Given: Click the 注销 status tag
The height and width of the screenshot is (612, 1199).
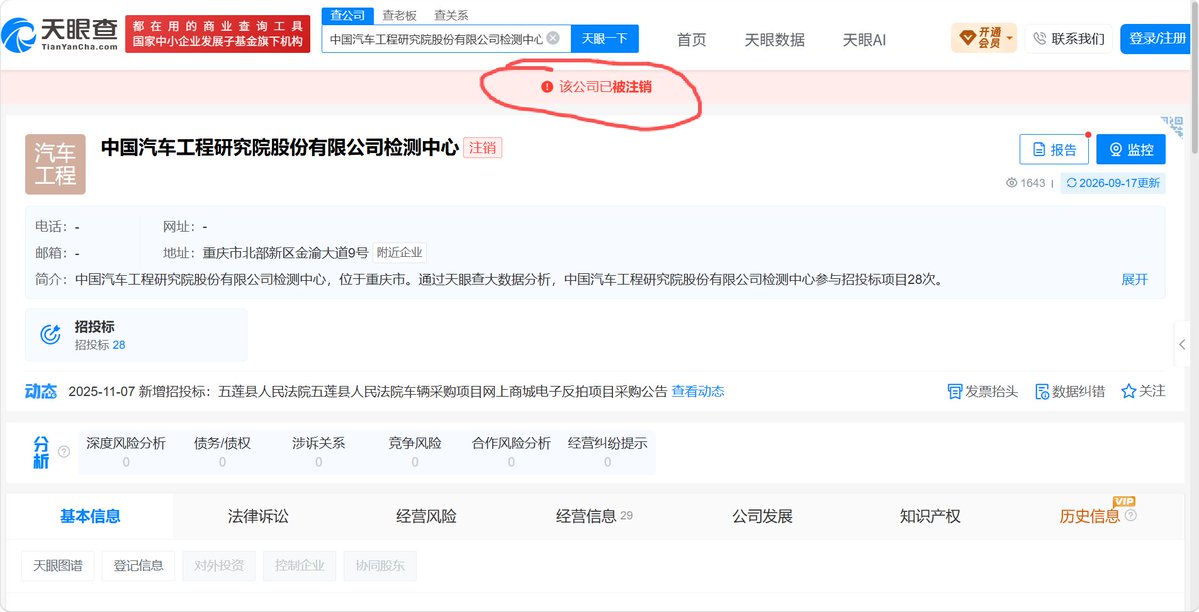Looking at the screenshot, I should (483, 148).
